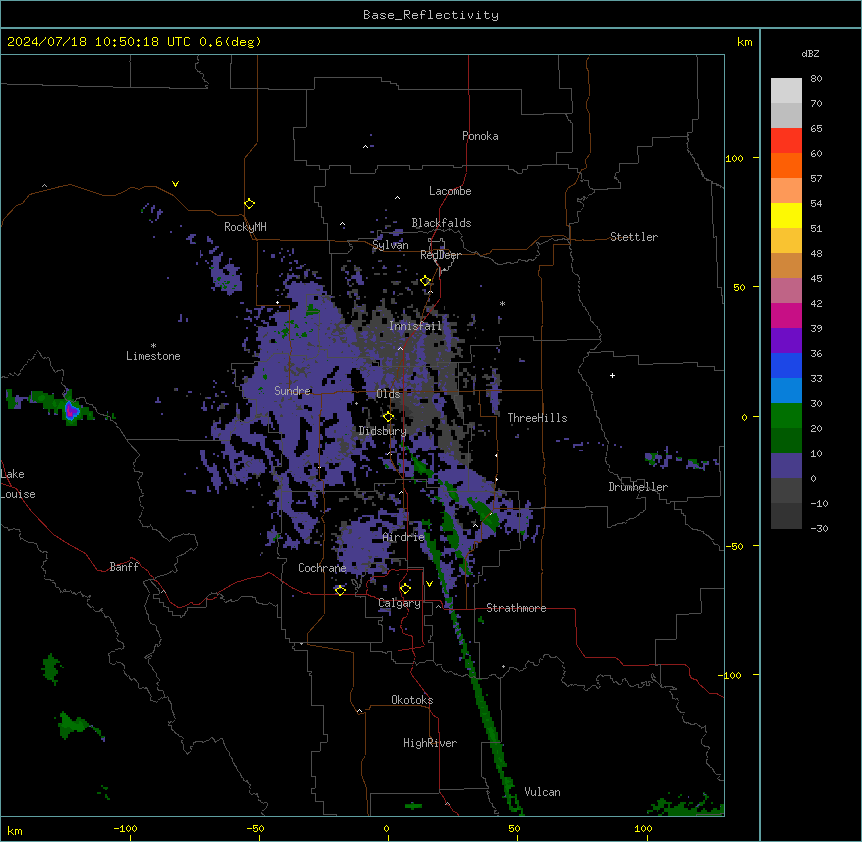Select the violet 36-39 dBZ legend swatch

[x=786, y=341]
